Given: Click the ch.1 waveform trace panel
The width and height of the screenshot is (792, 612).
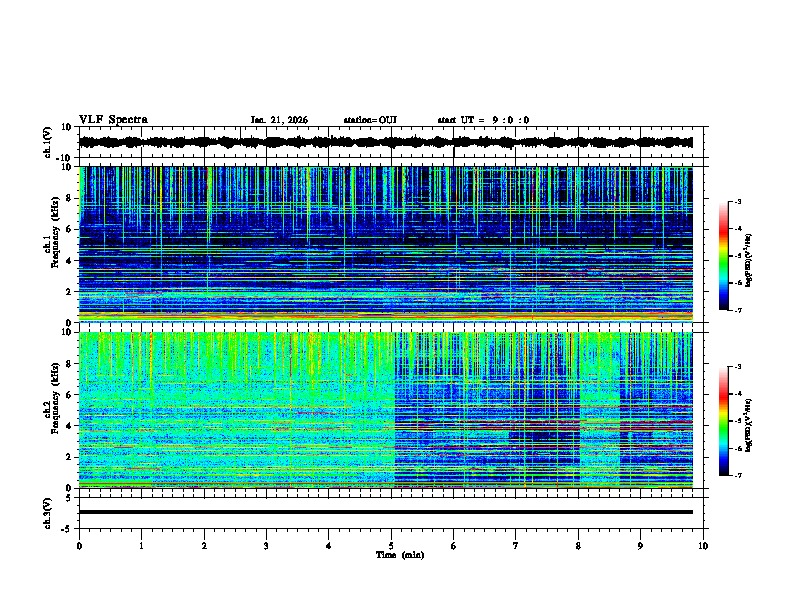Looking at the screenshot, I should pyautogui.click(x=391, y=142).
